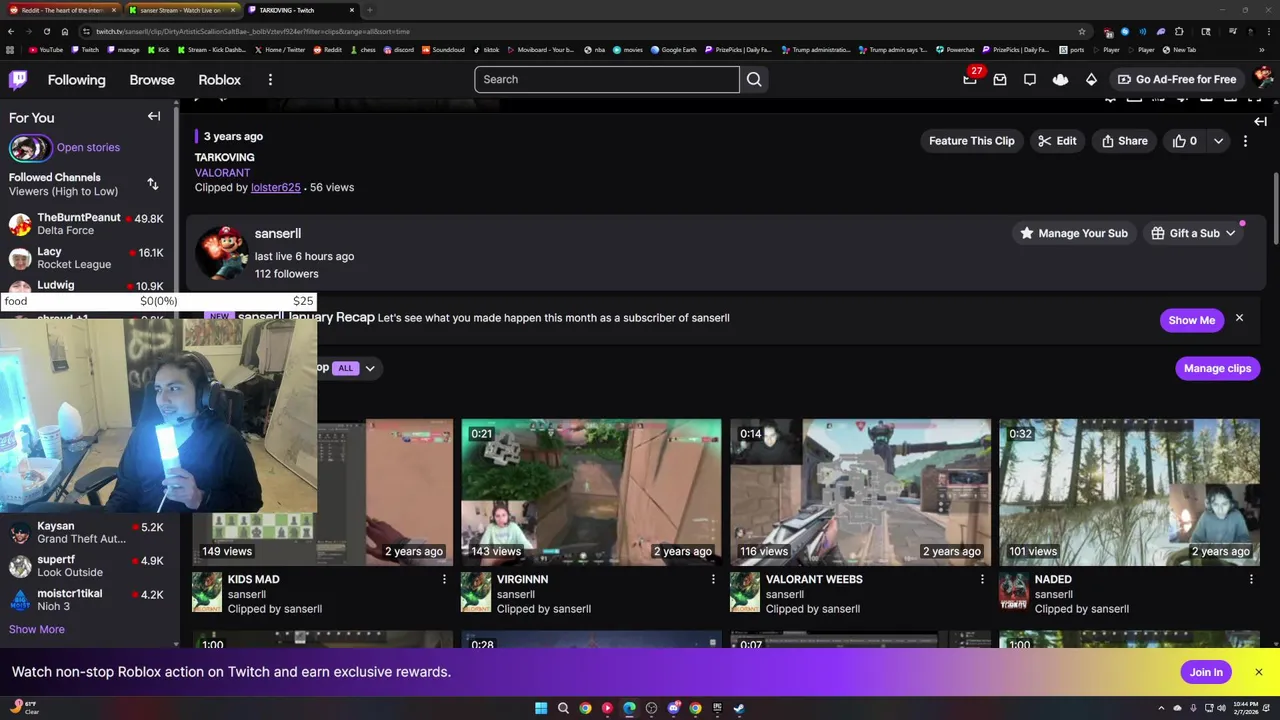Image resolution: width=1280 pixels, height=720 pixels.
Task: Open the VIRGINNN clip thumbnail
Action: (x=591, y=492)
